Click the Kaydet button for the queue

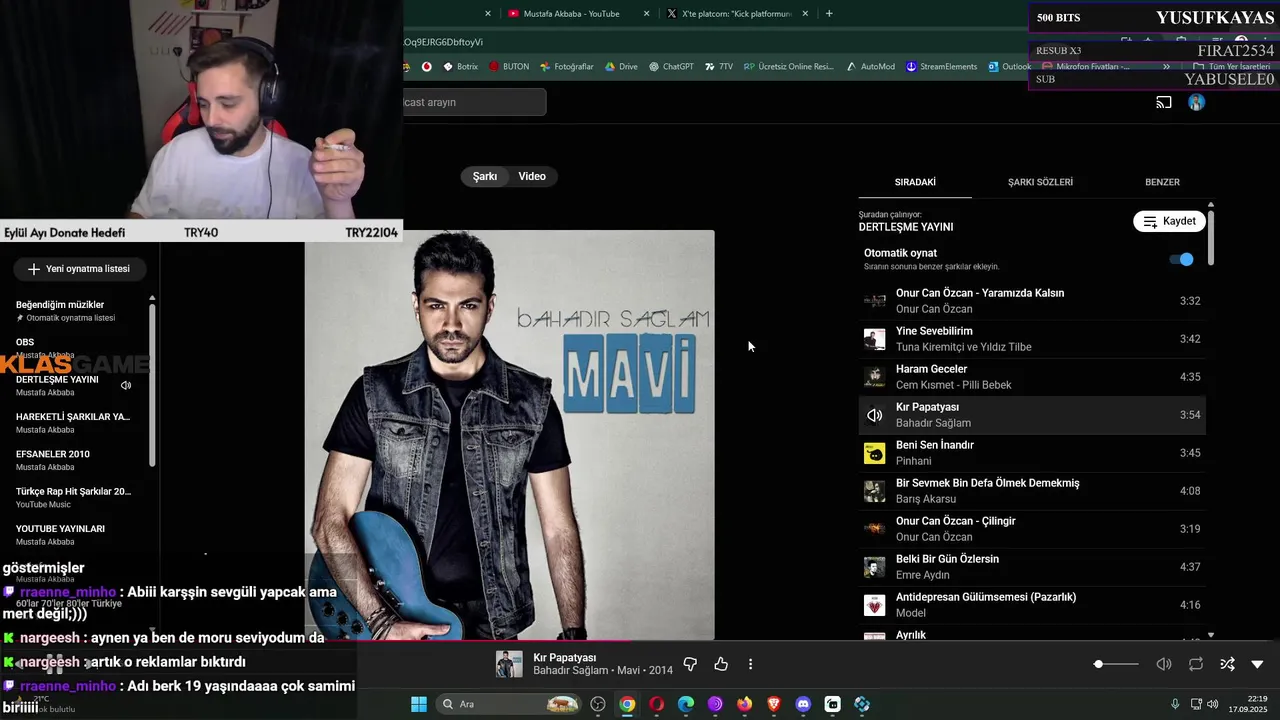[1169, 221]
